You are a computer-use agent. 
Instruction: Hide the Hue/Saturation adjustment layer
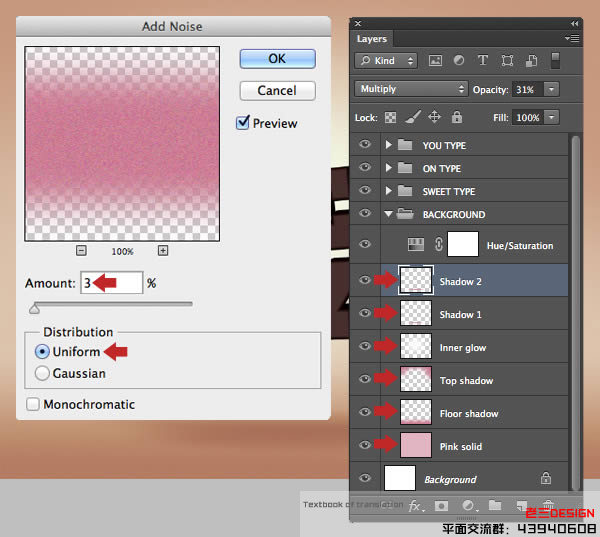click(x=365, y=245)
